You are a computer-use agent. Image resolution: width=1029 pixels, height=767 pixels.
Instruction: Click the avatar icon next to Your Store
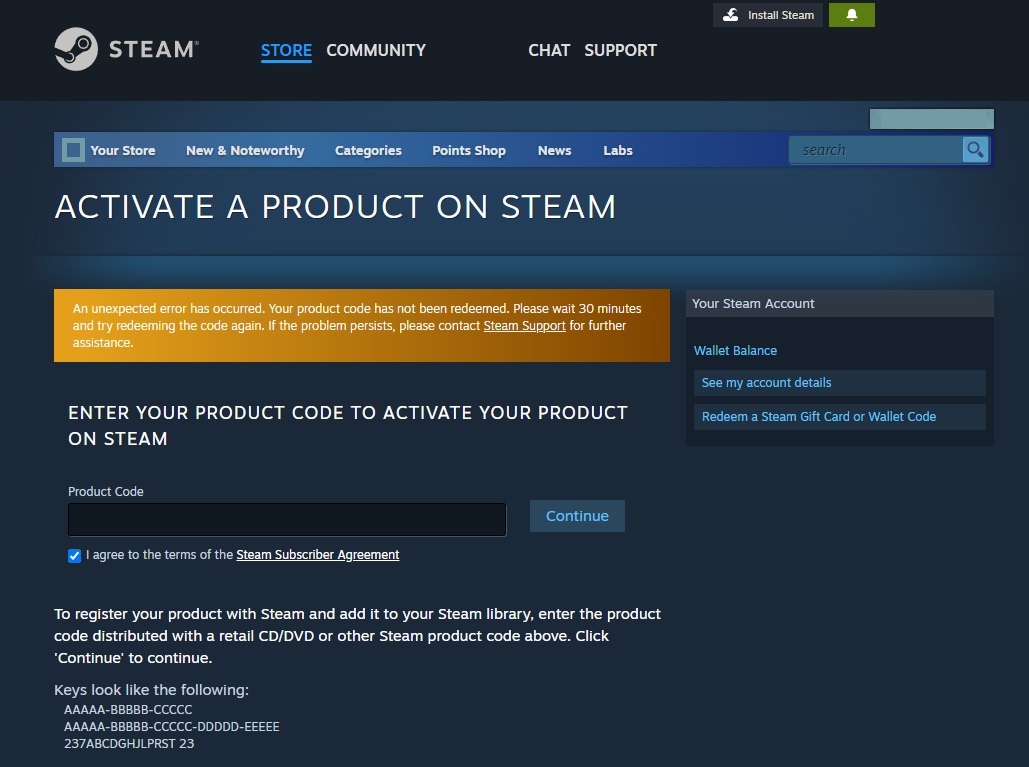coord(72,150)
